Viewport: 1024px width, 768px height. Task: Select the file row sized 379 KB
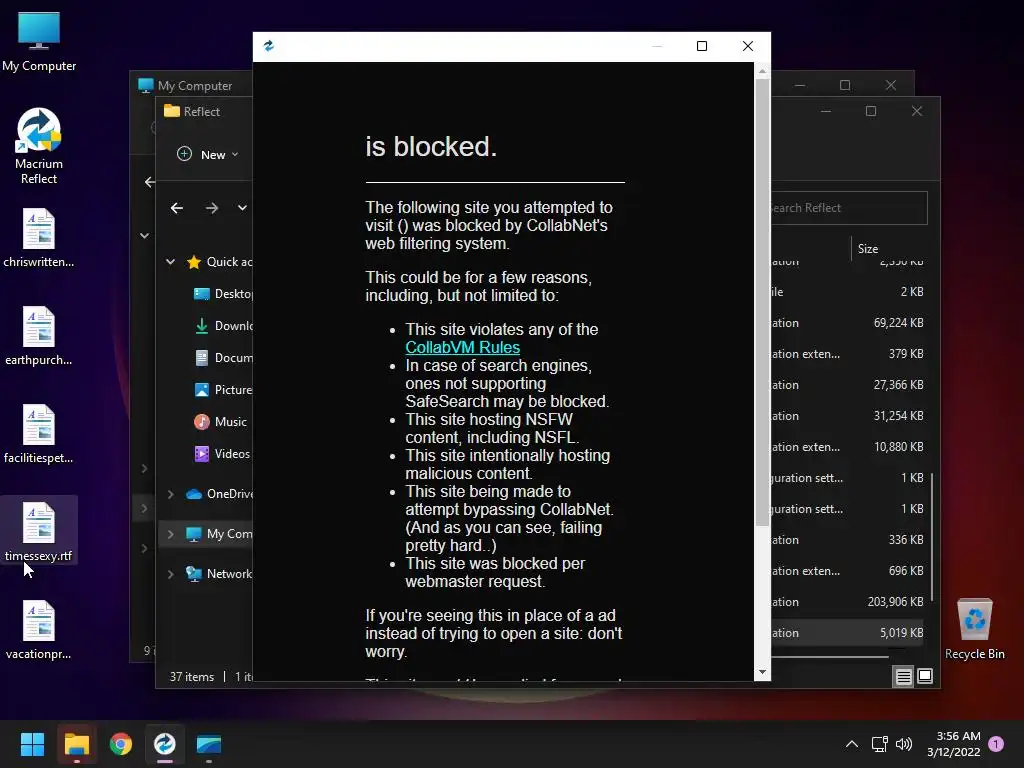848,354
